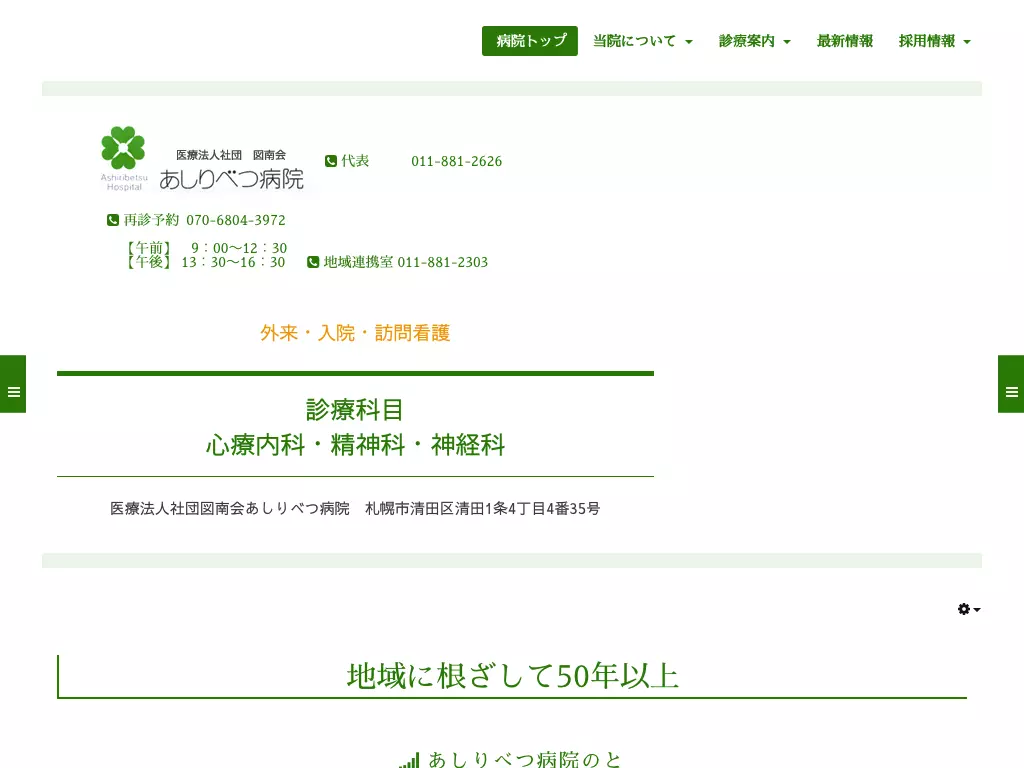Click the 診療科目 heading
The image size is (1024, 768).
[x=355, y=409]
